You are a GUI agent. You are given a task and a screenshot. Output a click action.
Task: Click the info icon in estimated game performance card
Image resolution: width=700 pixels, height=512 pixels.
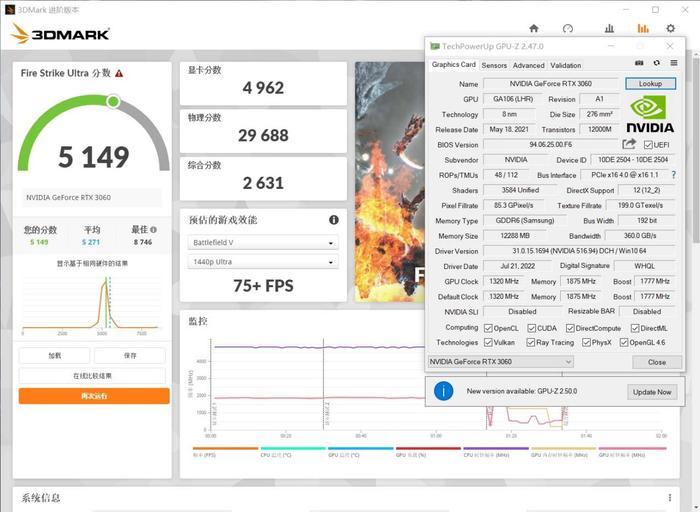tap(333, 220)
